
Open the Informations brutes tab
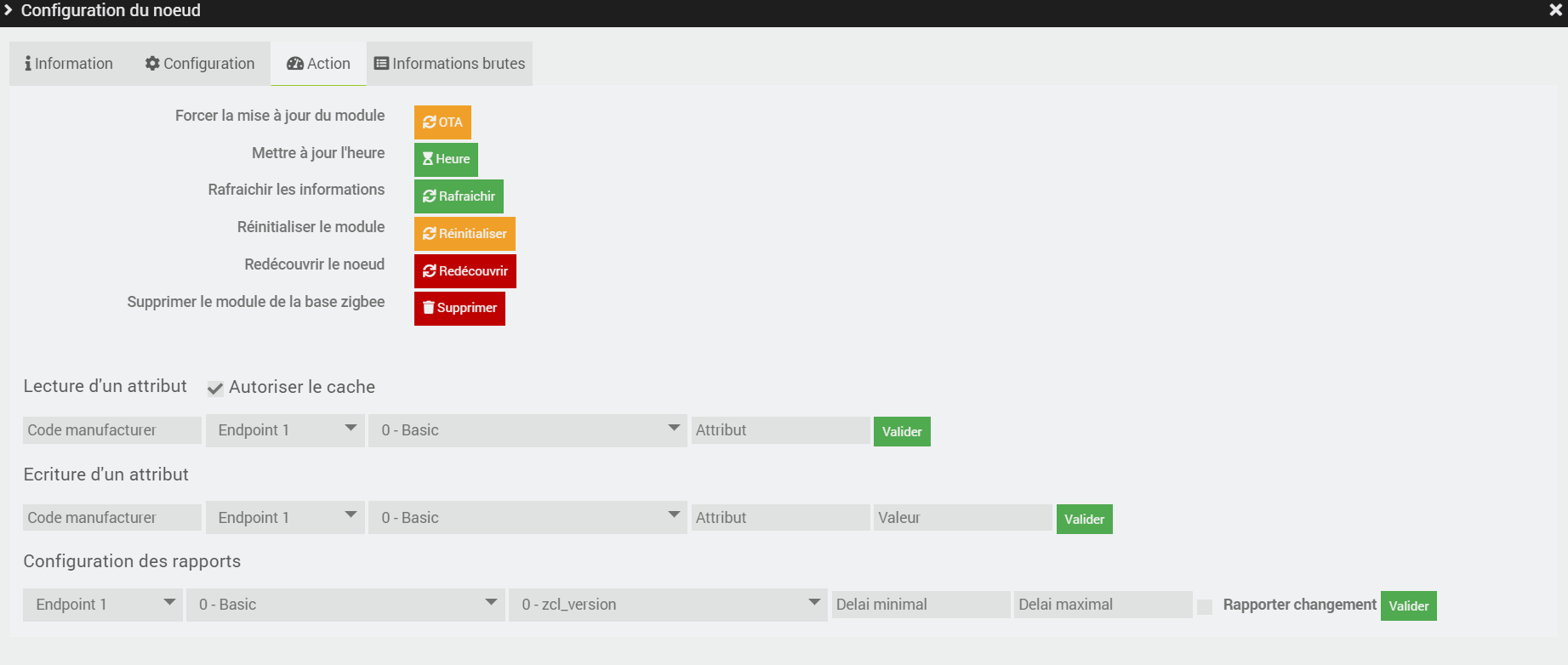pos(450,64)
